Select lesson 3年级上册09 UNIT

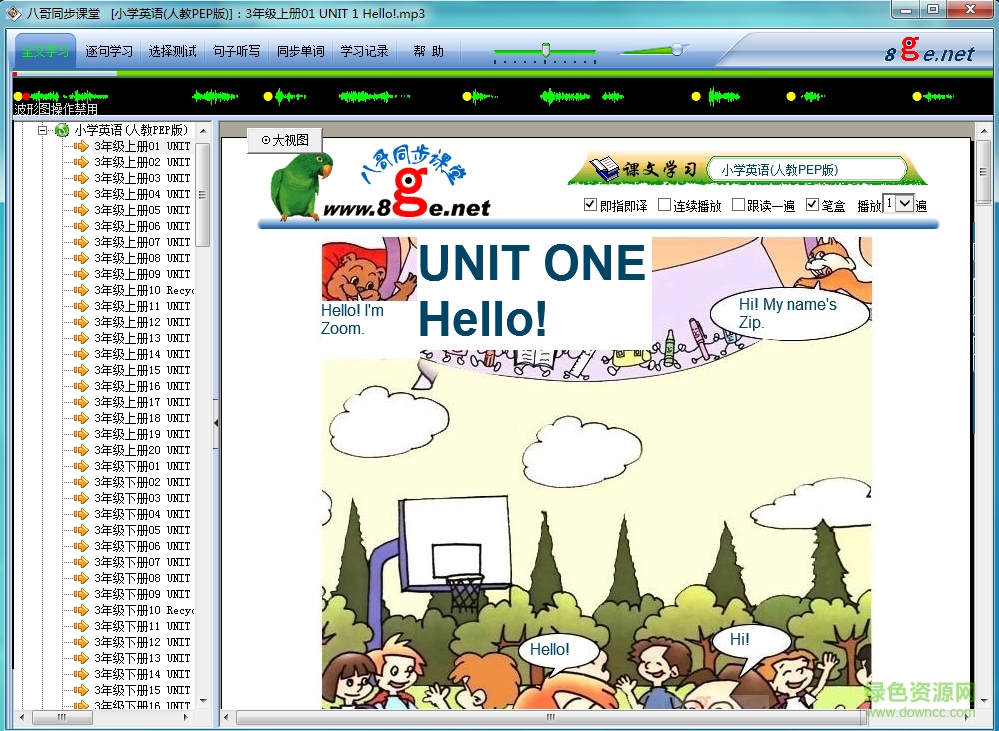[142, 274]
